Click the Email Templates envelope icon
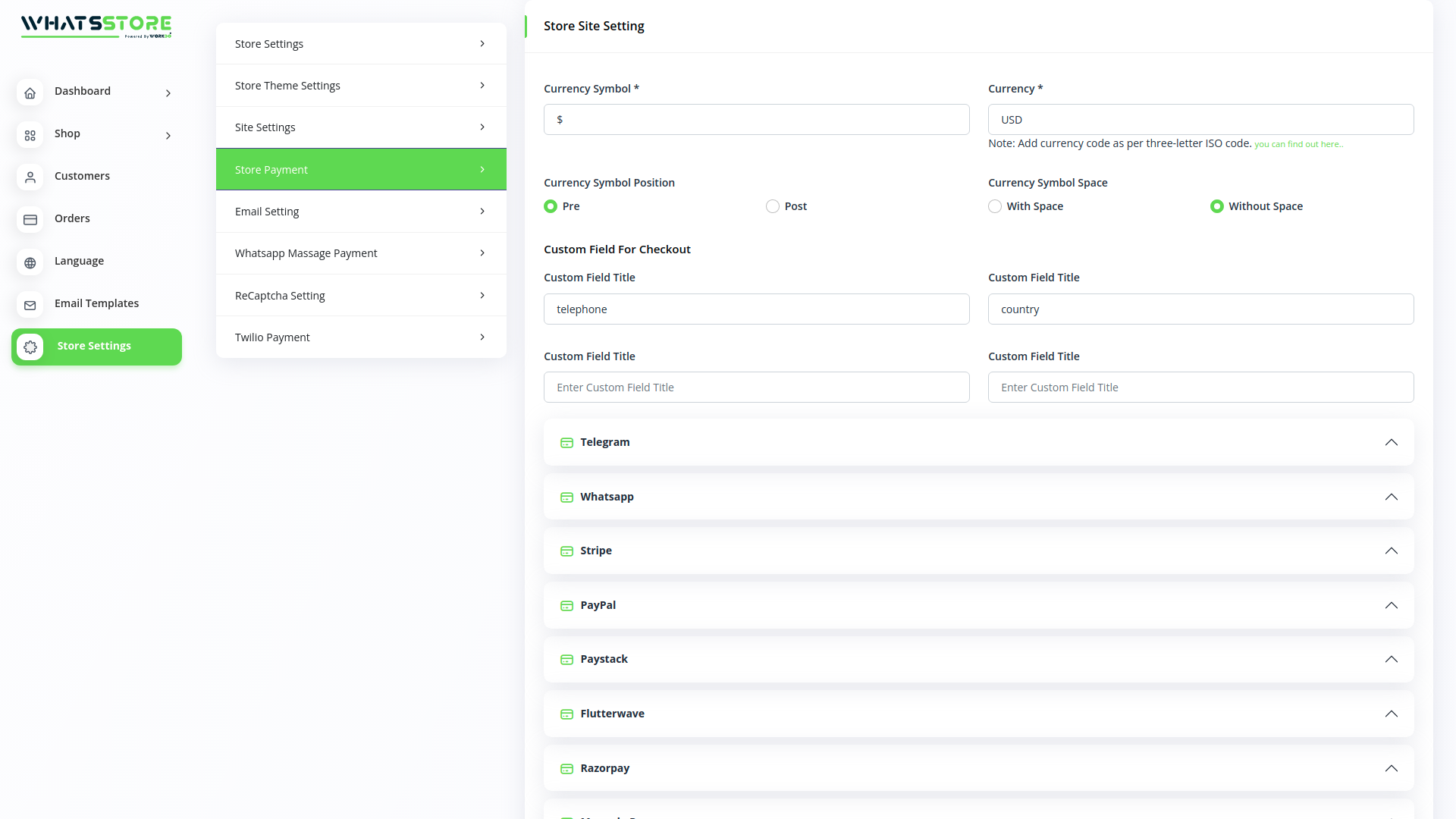Viewport: 1456px width, 819px height. click(x=30, y=305)
